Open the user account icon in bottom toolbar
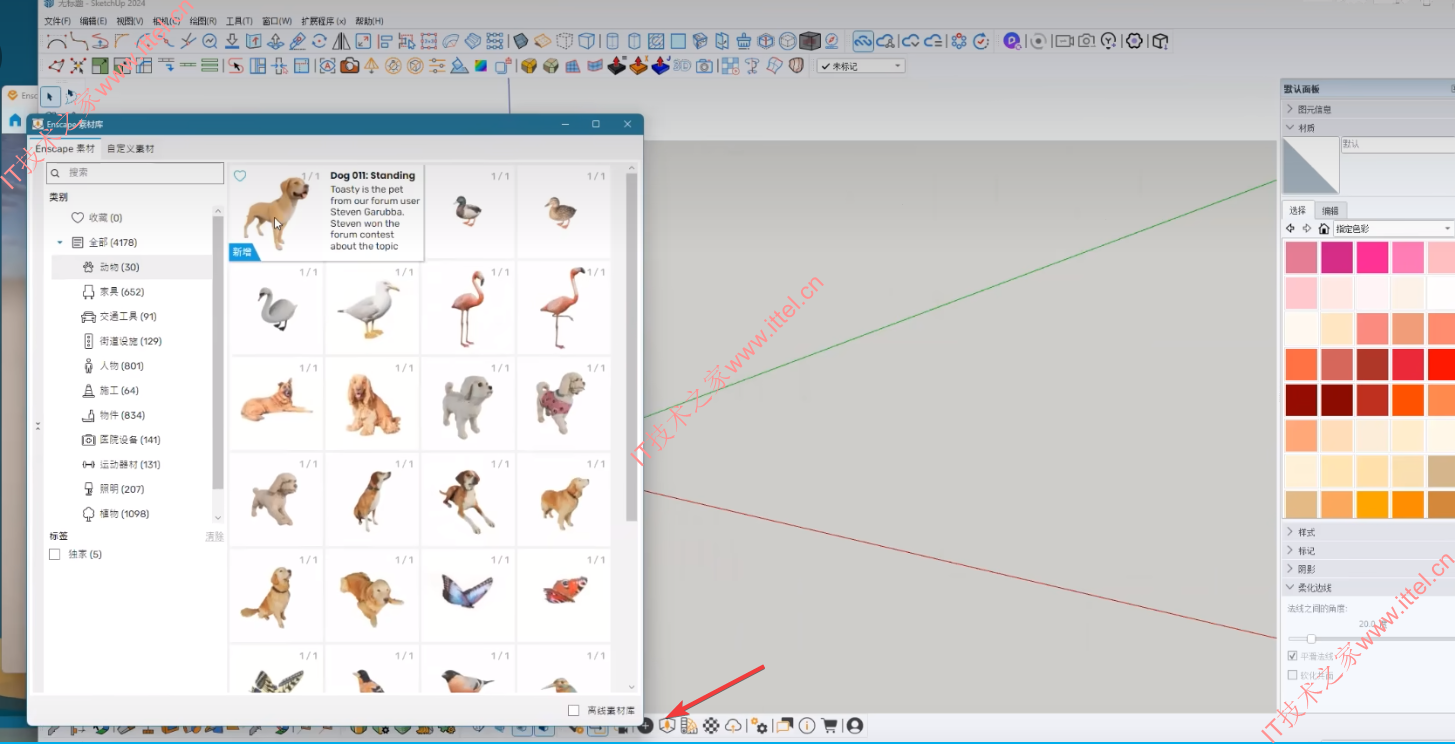The height and width of the screenshot is (744, 1455). point(855,725)
